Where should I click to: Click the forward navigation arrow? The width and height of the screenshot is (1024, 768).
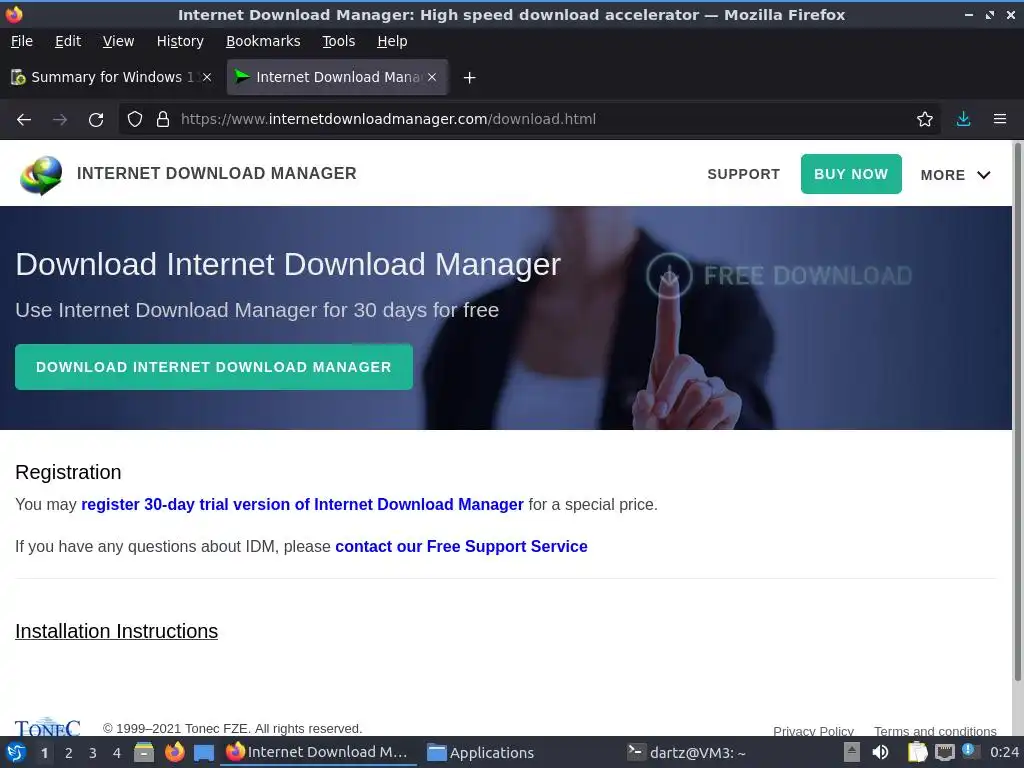60,120
